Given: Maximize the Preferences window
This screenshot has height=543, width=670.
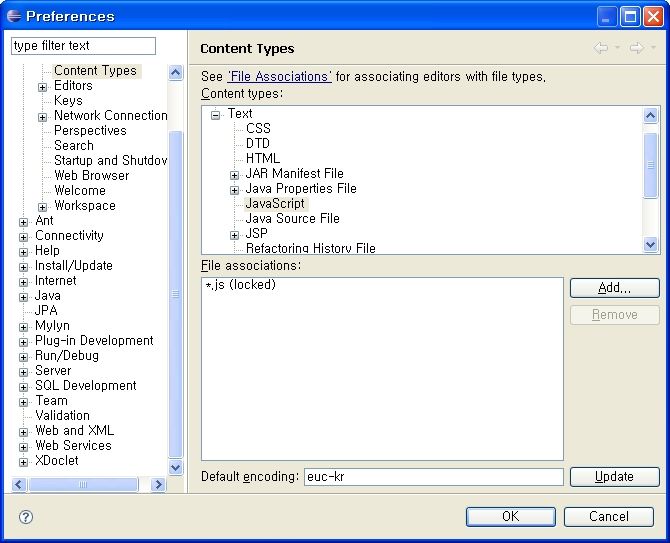Looking at the screenshot, I should [630, 17].
